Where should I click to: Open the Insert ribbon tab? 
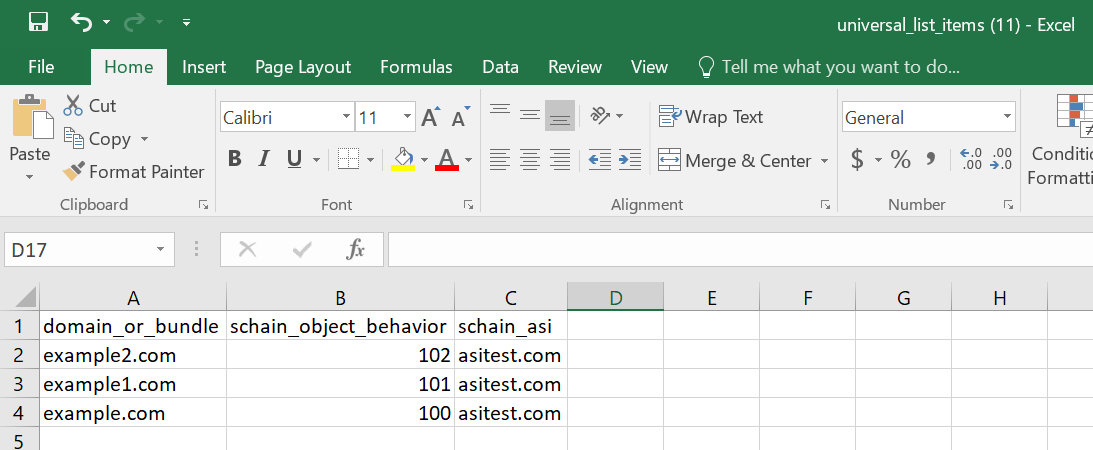click(204, 67)
